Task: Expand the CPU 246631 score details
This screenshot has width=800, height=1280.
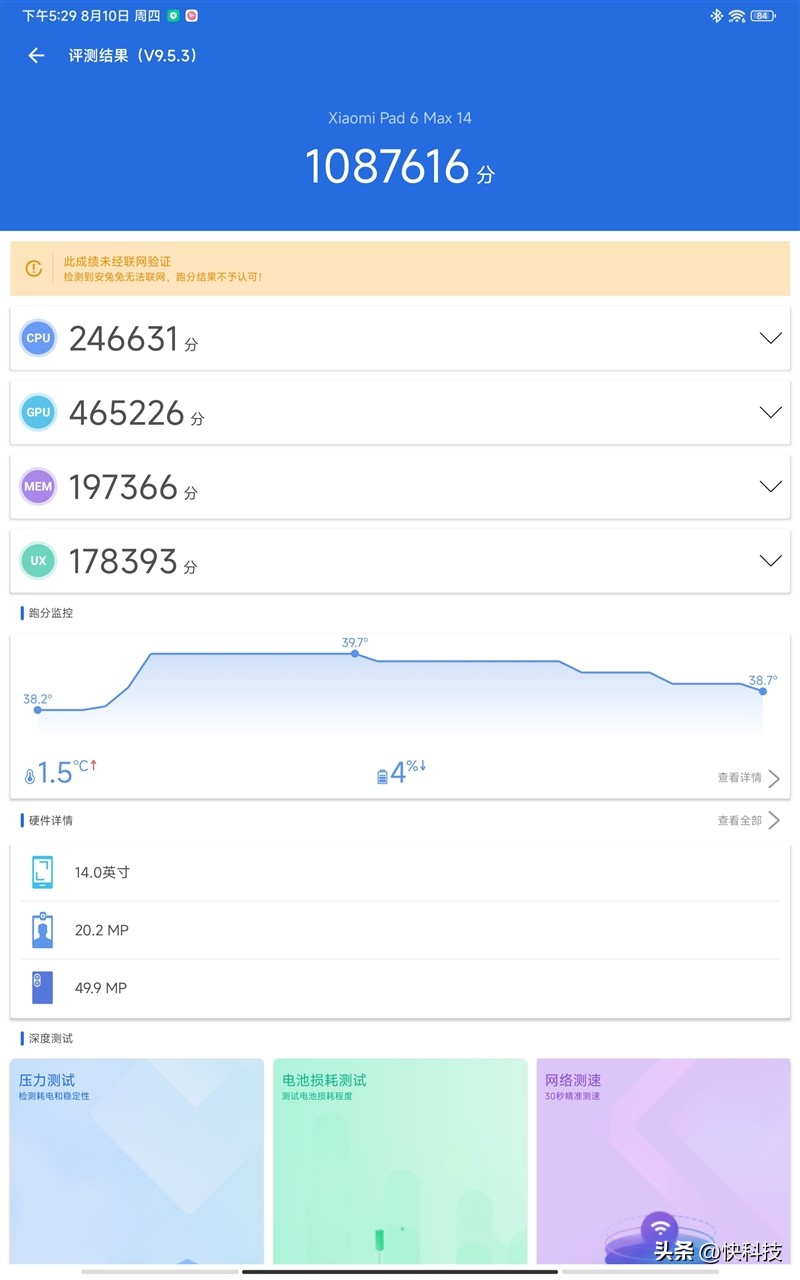Action: click(x=770, y=338)
